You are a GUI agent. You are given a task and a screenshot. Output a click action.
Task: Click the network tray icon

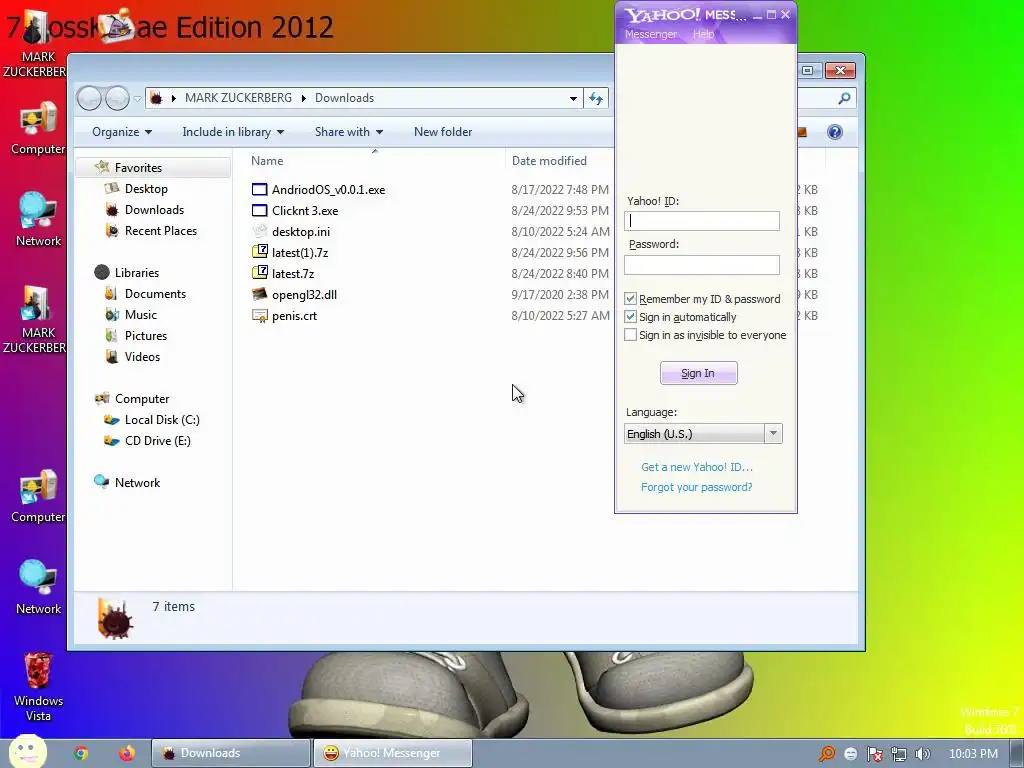tap(899, 754)
